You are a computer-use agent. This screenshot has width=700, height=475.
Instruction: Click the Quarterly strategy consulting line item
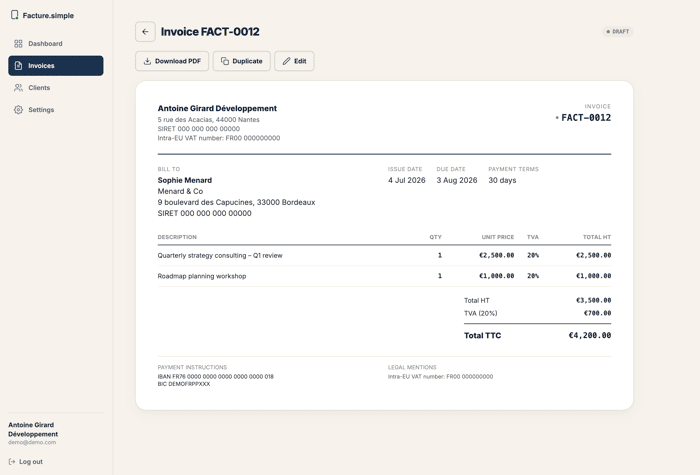[384, 255]
